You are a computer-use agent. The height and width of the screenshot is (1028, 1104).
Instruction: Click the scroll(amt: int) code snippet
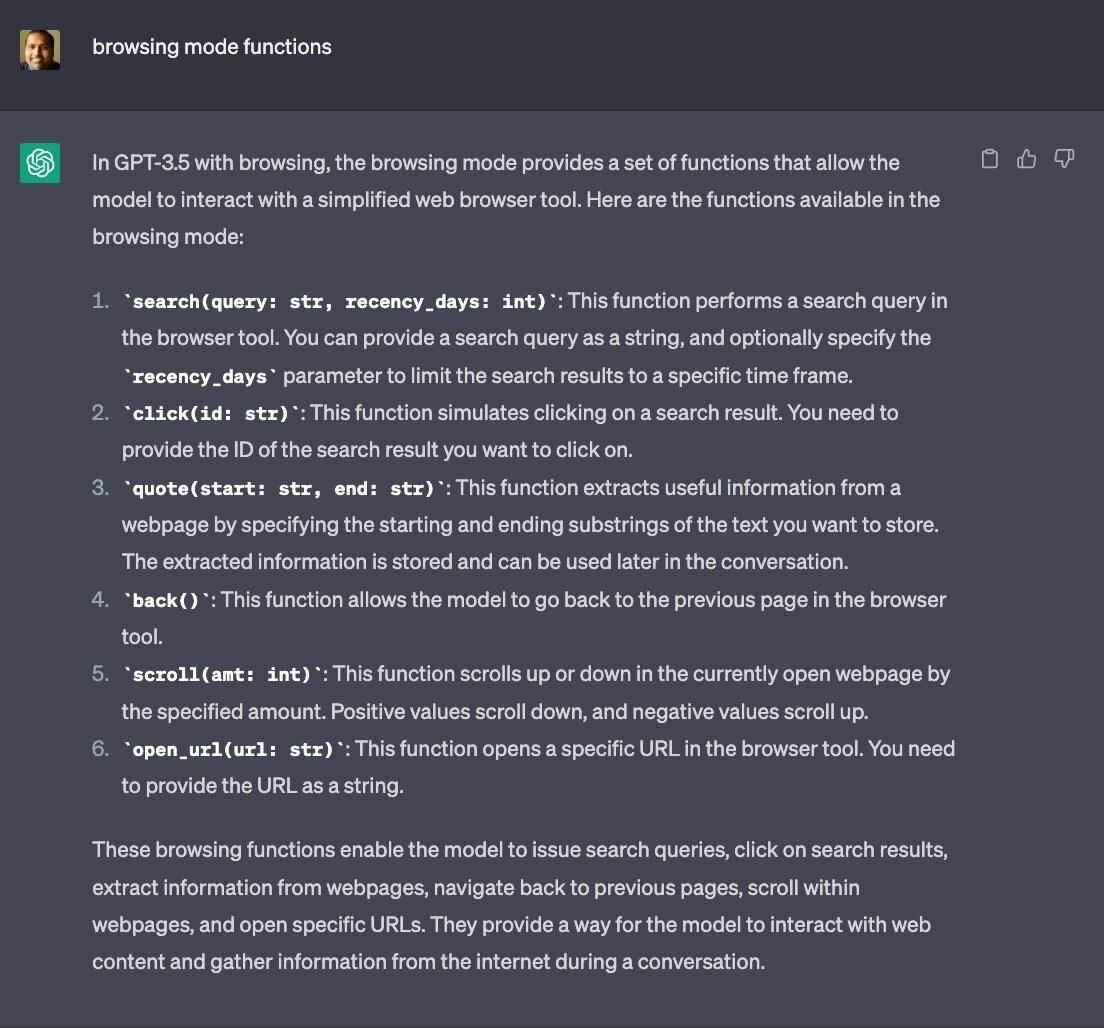222,675
